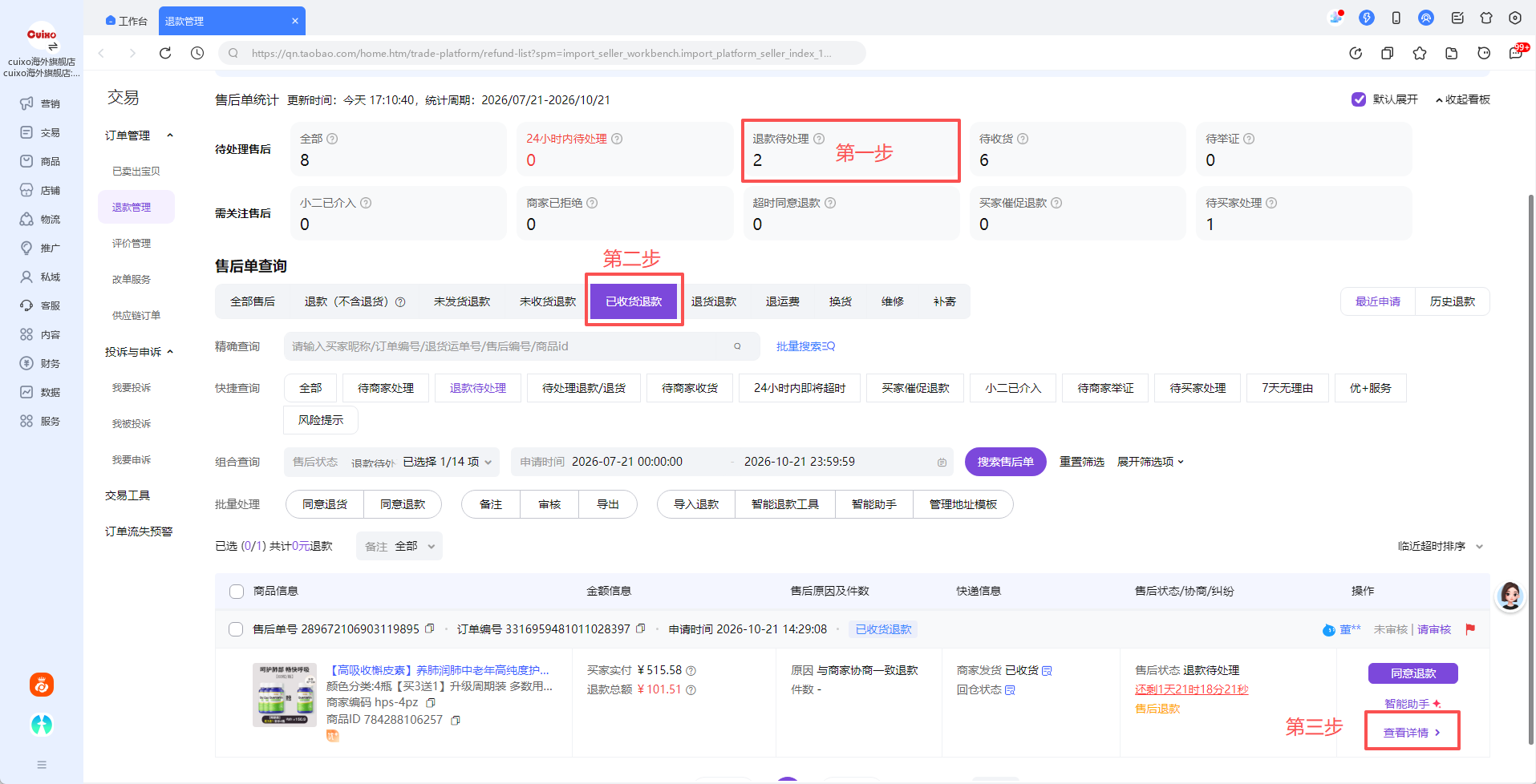Image resolution: width=1536 pixels, height=784 pixels.
Task: Open 评价管理 in the side menu
Action: (x=132, y=243)
